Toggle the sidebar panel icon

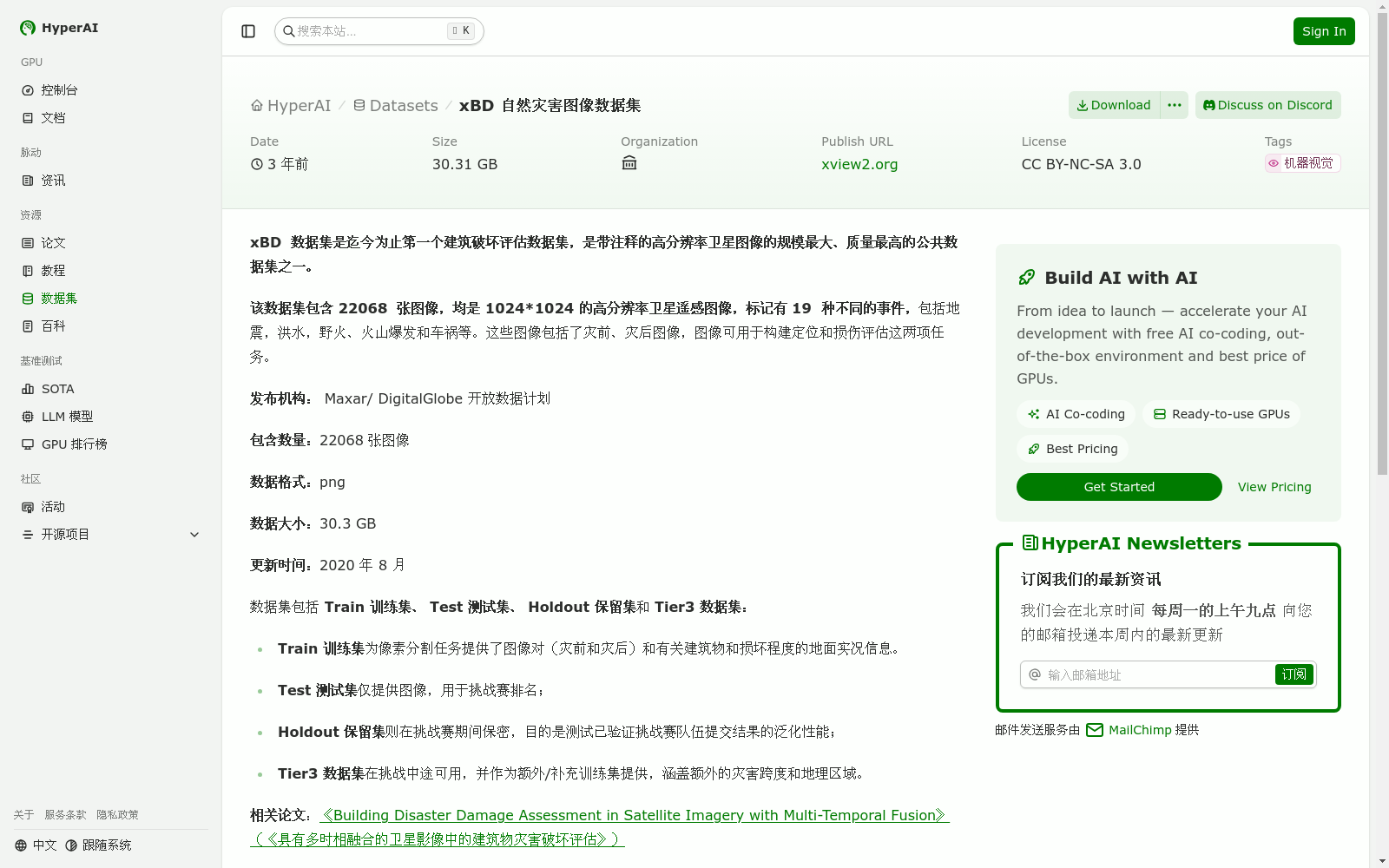click(248, 31)
